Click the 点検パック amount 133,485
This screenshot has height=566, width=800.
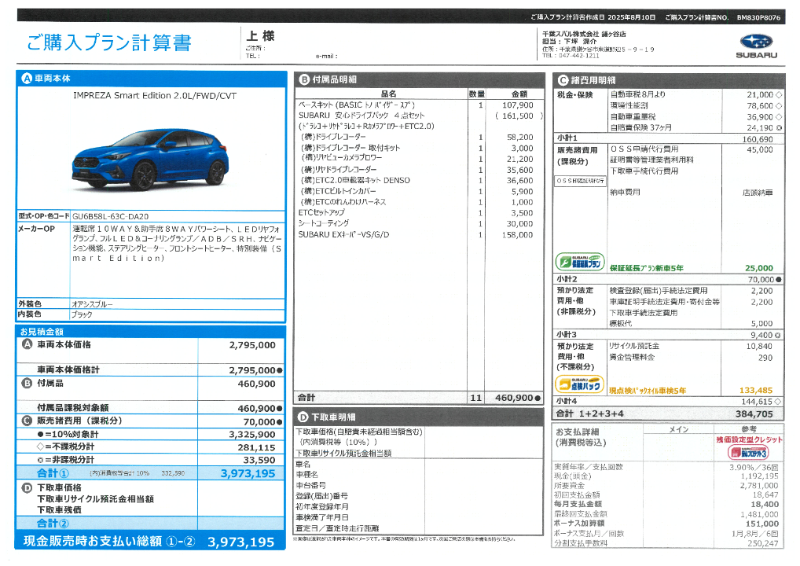[x=756, y=390]
